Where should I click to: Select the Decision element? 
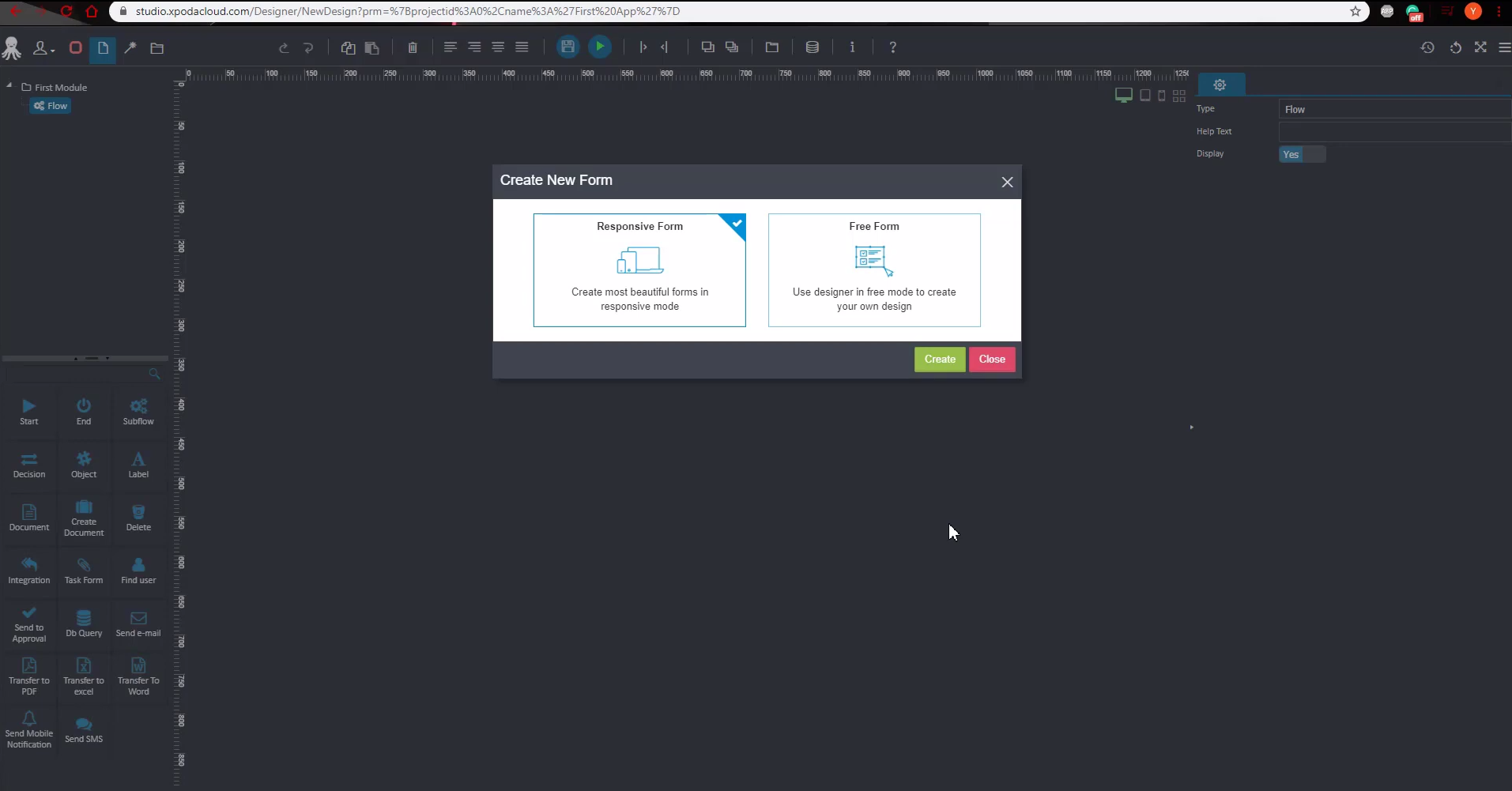[29, 465]
